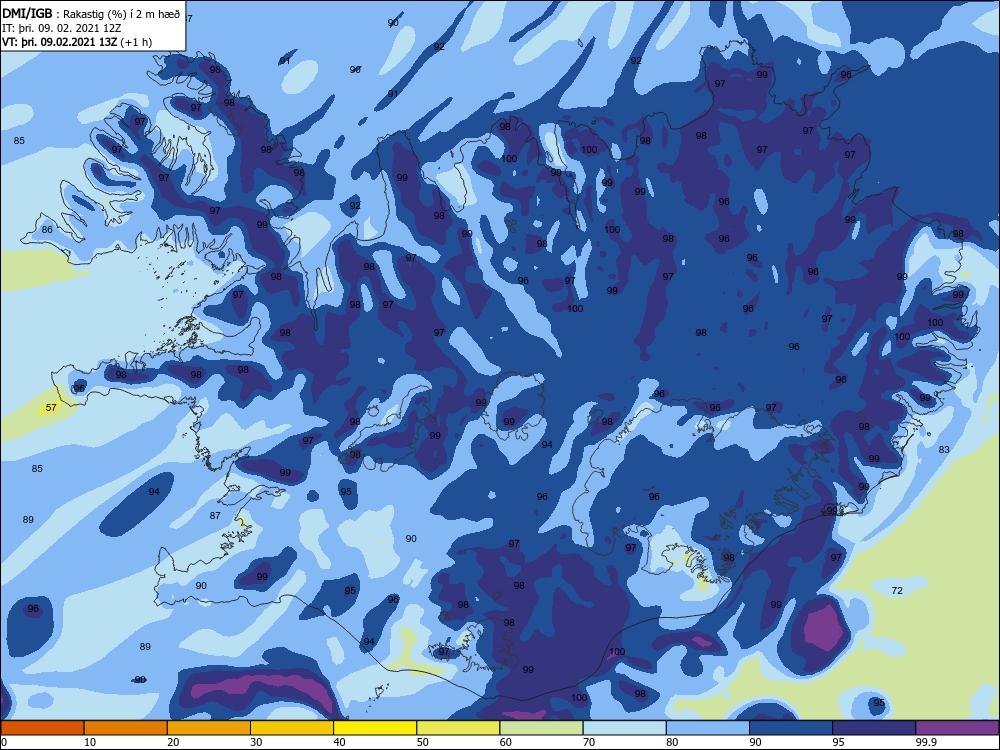Click the humidity value 87 on the map
This screenshot has width=1000, height=750.
[215, 515]
